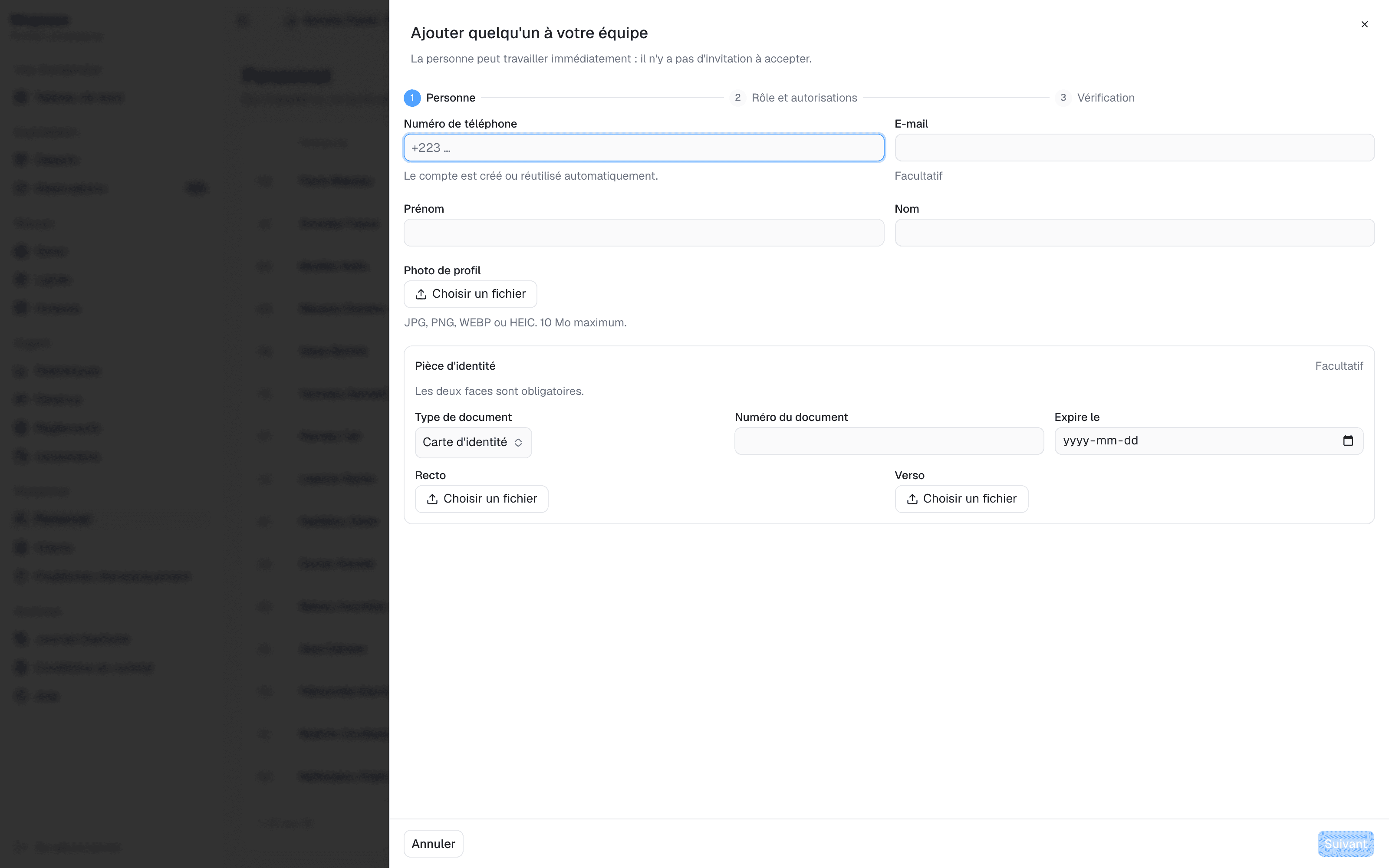Screen dimensions: 1389x868
Task: Activate the Nom text field
Action: pos(1134,233)
